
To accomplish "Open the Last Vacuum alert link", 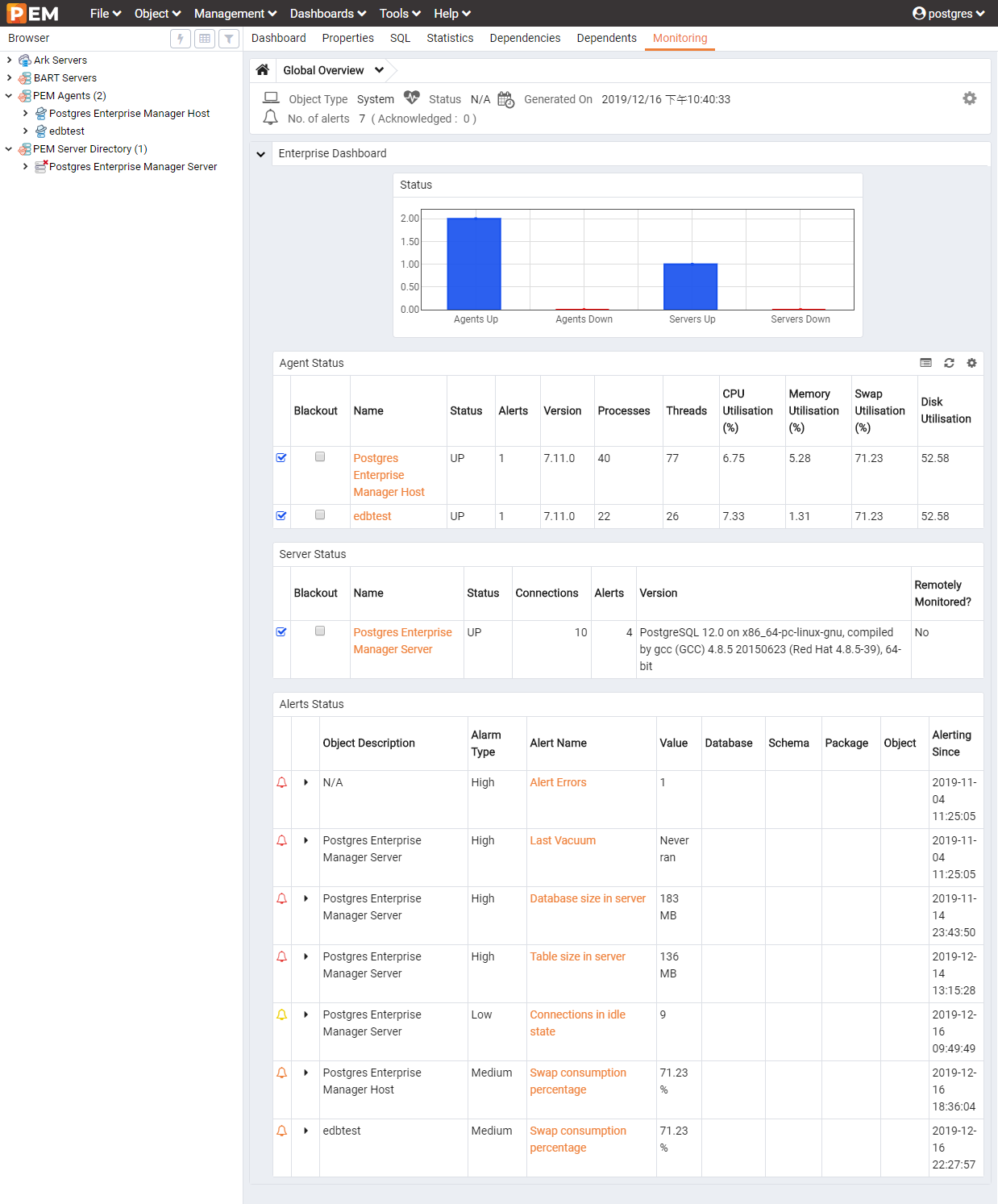I will click(563, 840).
